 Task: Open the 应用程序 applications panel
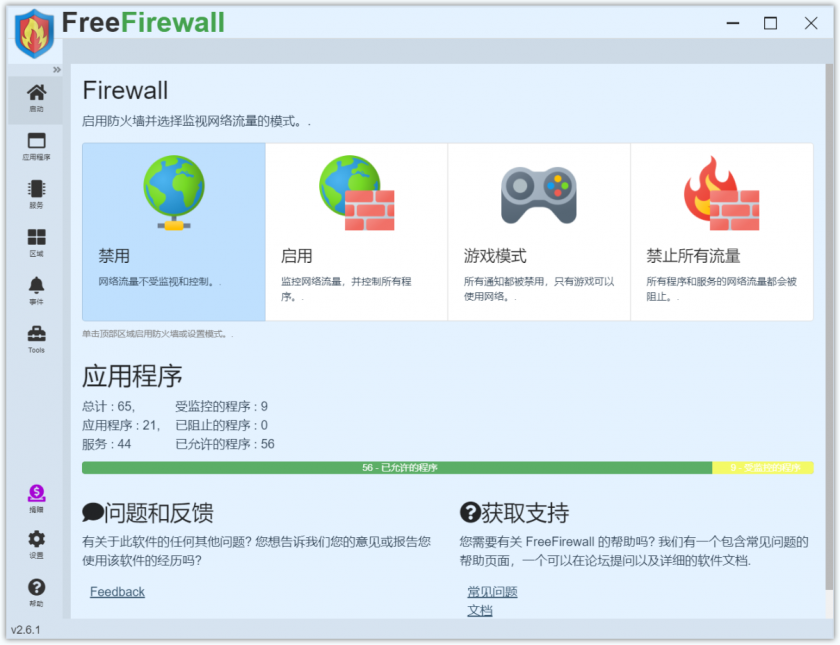click(x=36, y=143)
